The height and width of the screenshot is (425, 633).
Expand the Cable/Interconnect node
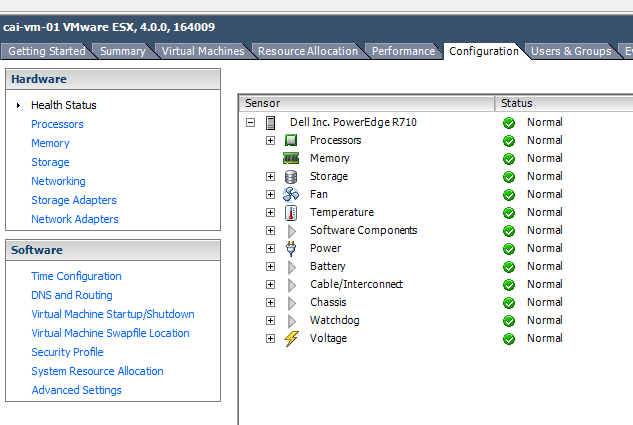[x=270, y=285]
